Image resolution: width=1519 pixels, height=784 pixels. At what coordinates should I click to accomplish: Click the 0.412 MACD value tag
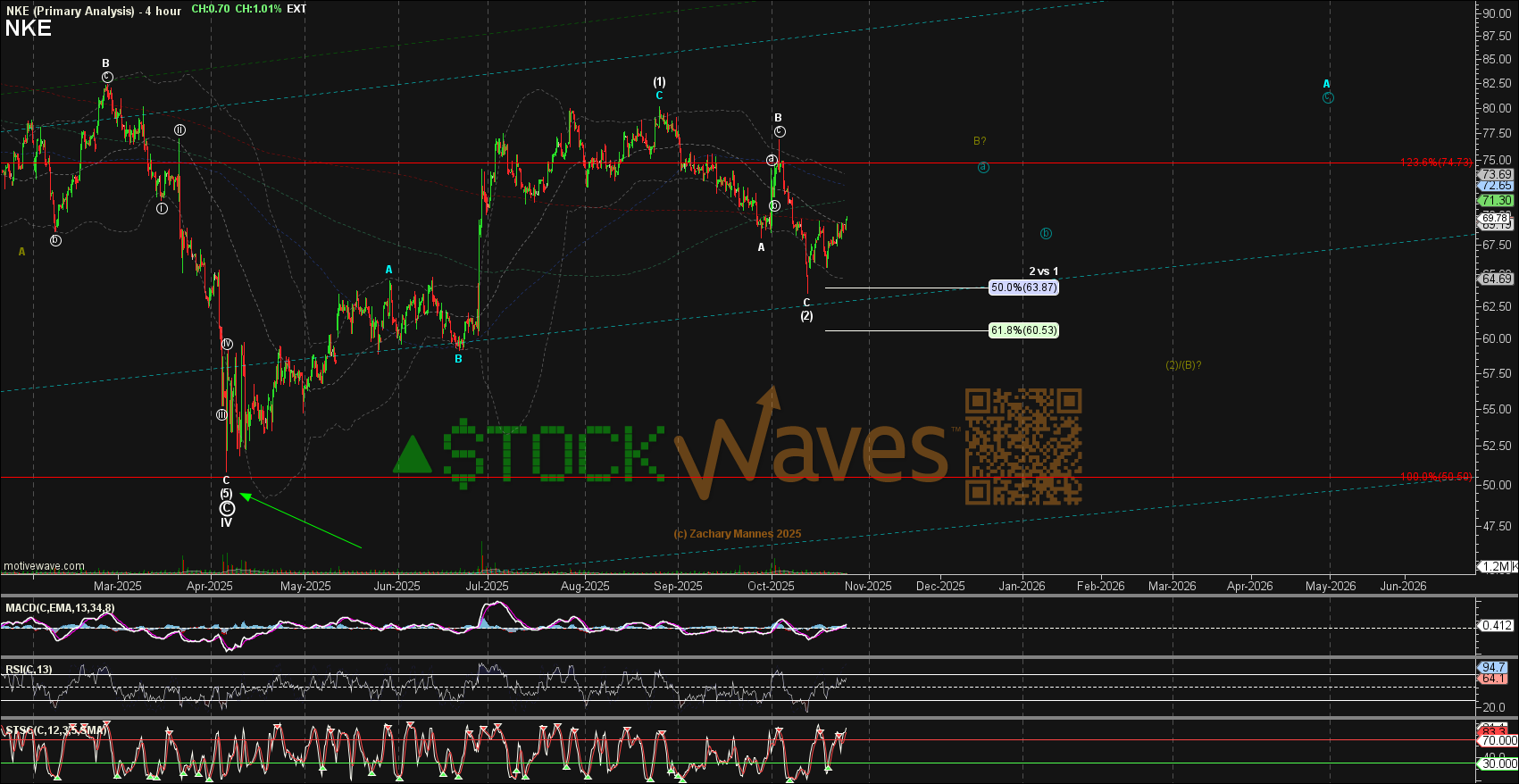coord(1496,626)
